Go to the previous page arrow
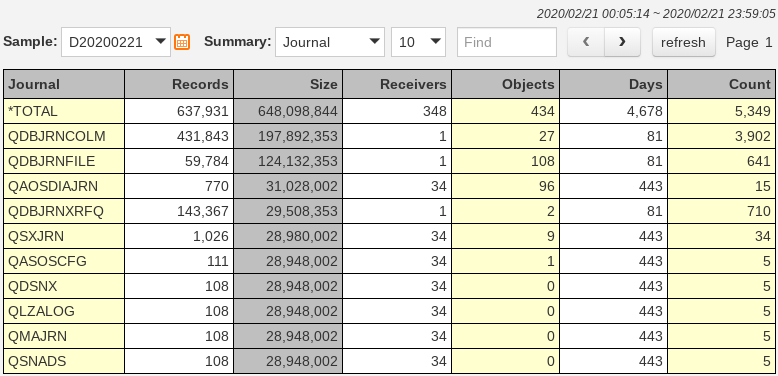 click(x=586, y=42)
